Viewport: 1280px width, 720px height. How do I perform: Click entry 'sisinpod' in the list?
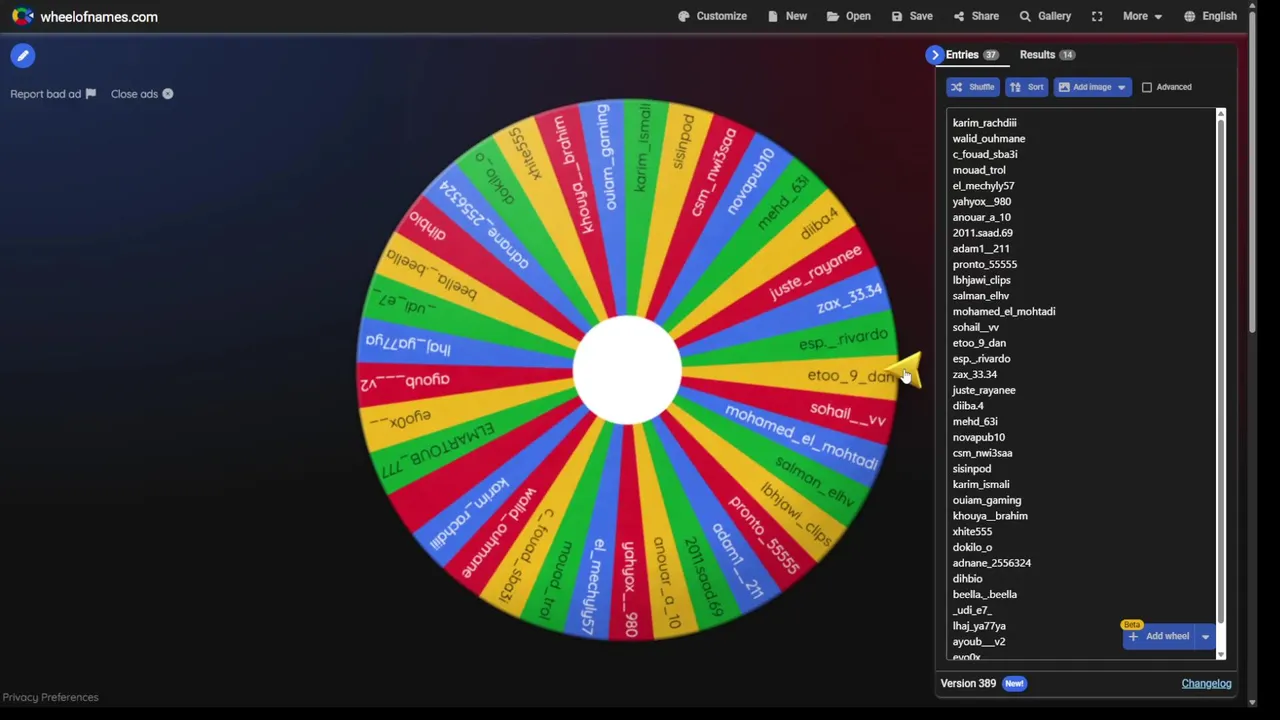point(971,469)
